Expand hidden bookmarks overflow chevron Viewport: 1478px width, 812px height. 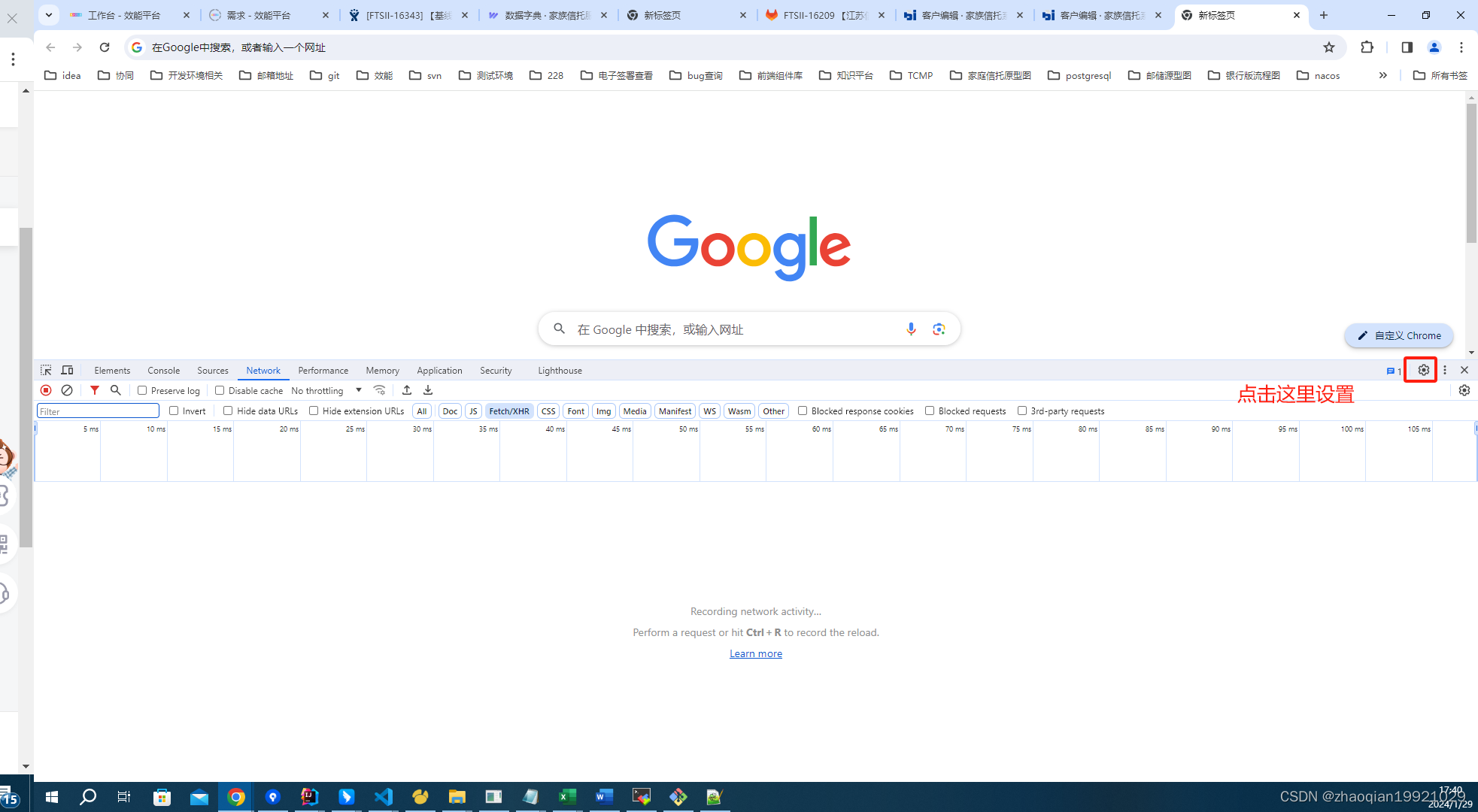pyautogui.click(x=1382, y=75)
